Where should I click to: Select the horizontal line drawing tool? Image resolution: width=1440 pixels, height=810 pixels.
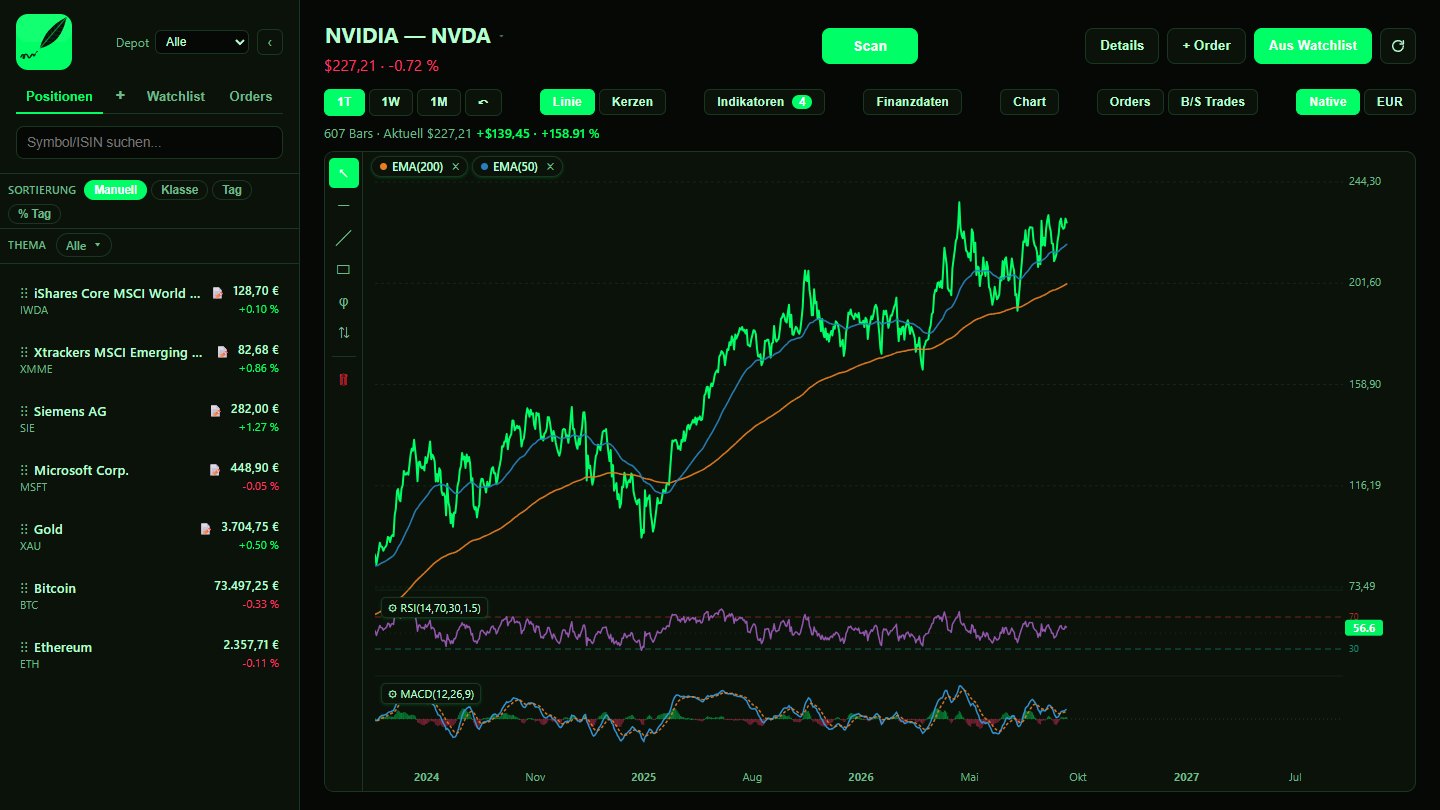click(343, 205)
